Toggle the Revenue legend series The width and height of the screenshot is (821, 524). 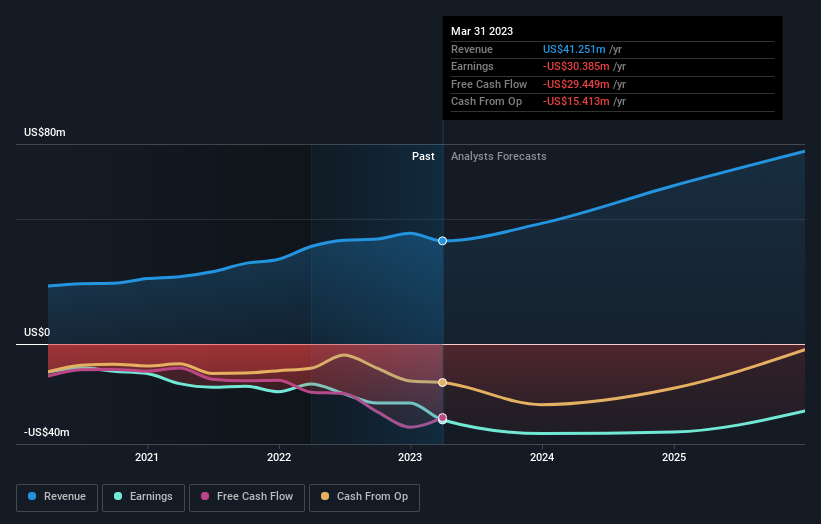[x=57, y=497]
